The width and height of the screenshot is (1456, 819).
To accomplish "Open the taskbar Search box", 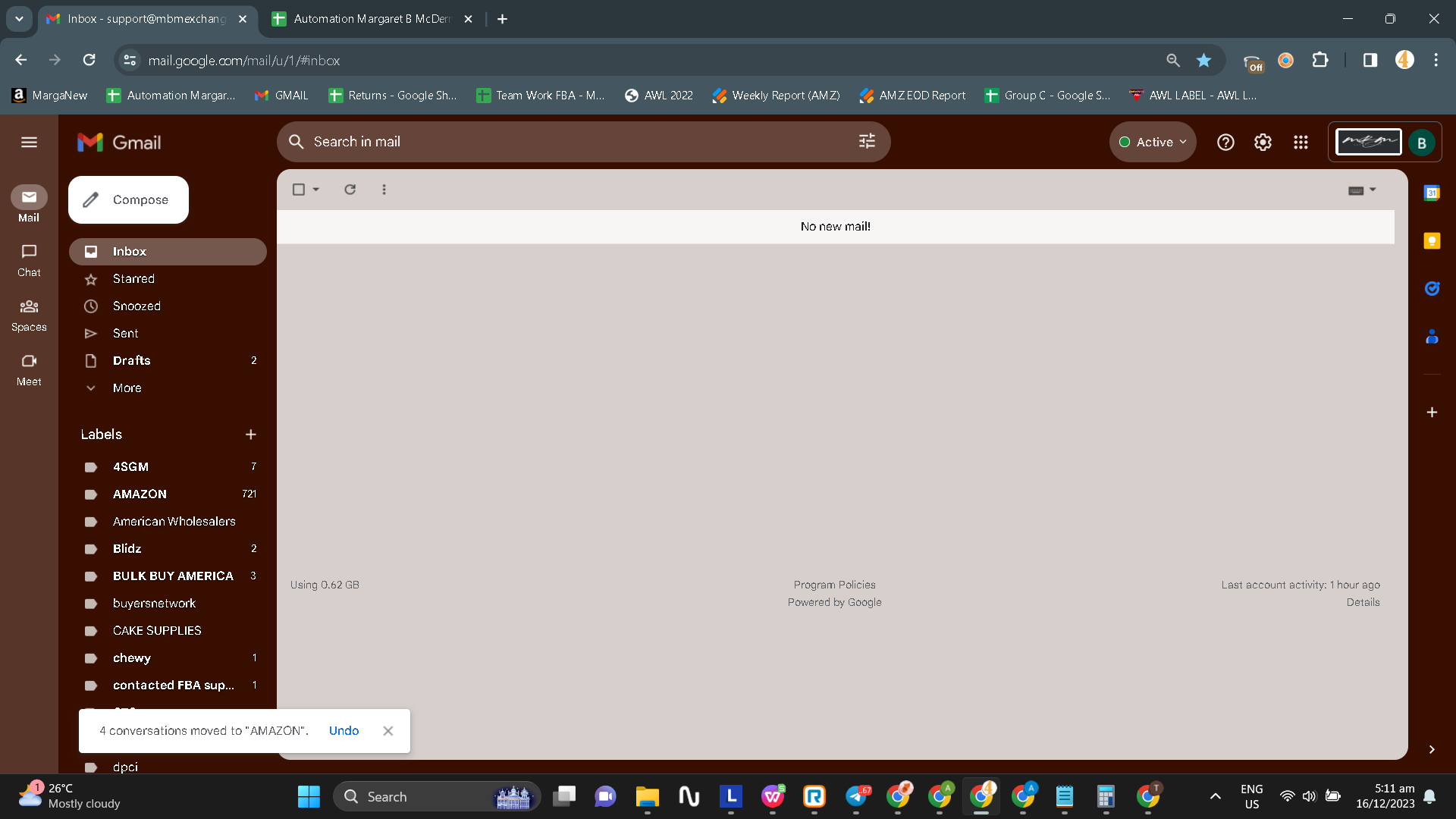I will [437, 796].
